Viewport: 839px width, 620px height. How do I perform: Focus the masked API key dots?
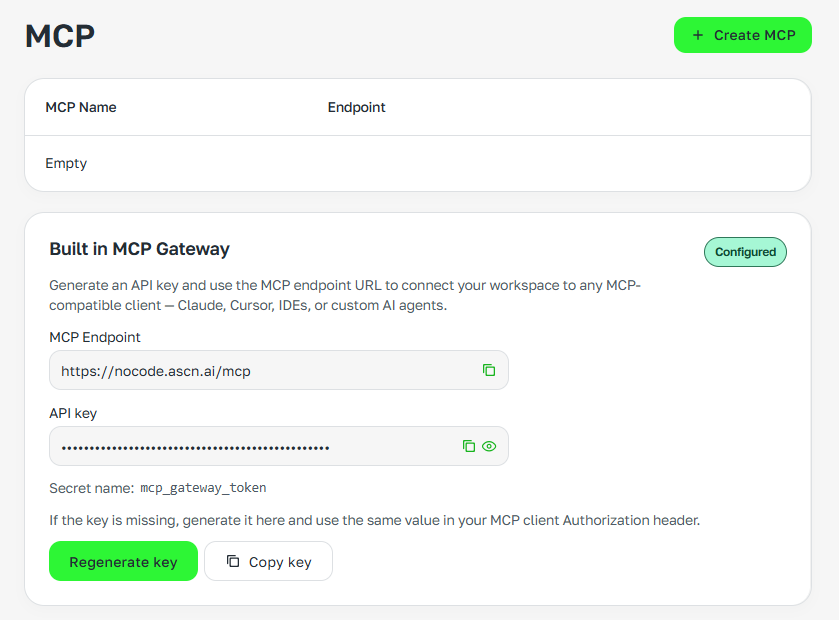click(195, 447)
